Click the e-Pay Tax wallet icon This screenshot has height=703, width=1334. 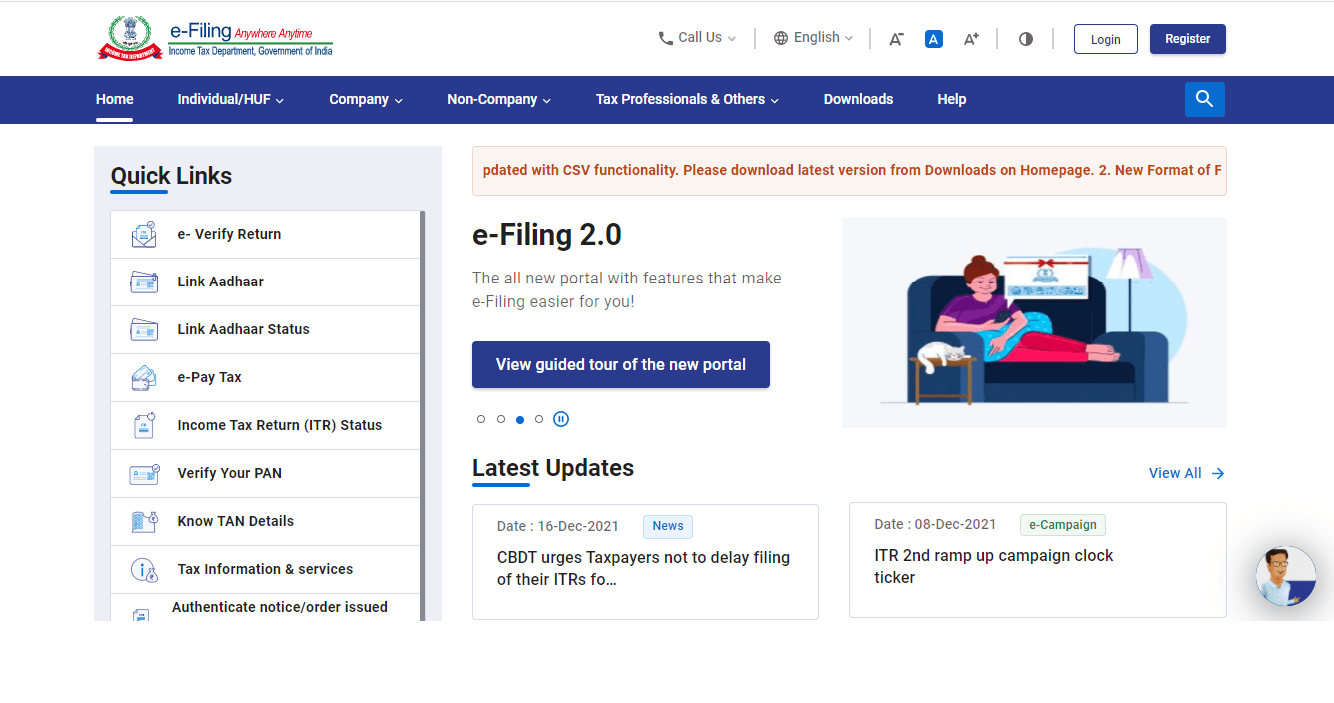tap(144, 377)
